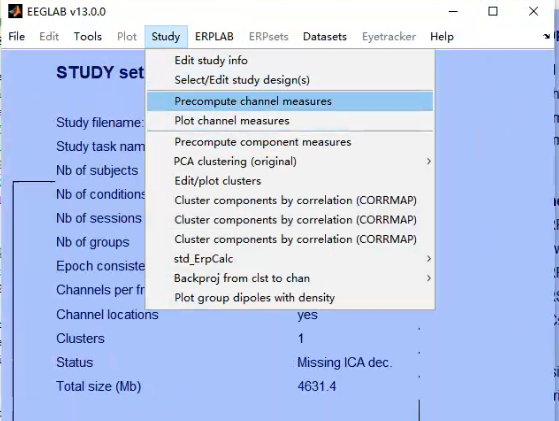The width and height of the screenshot is (559, 421).
Task: Click the EEGLAB application icon in title bar
Action: click(x=15, y=11)
